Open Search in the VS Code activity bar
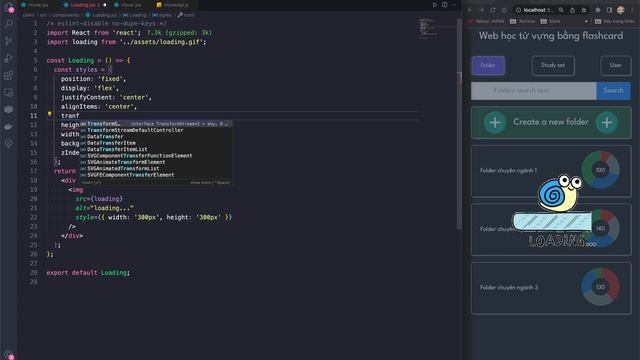 (9, 24)
